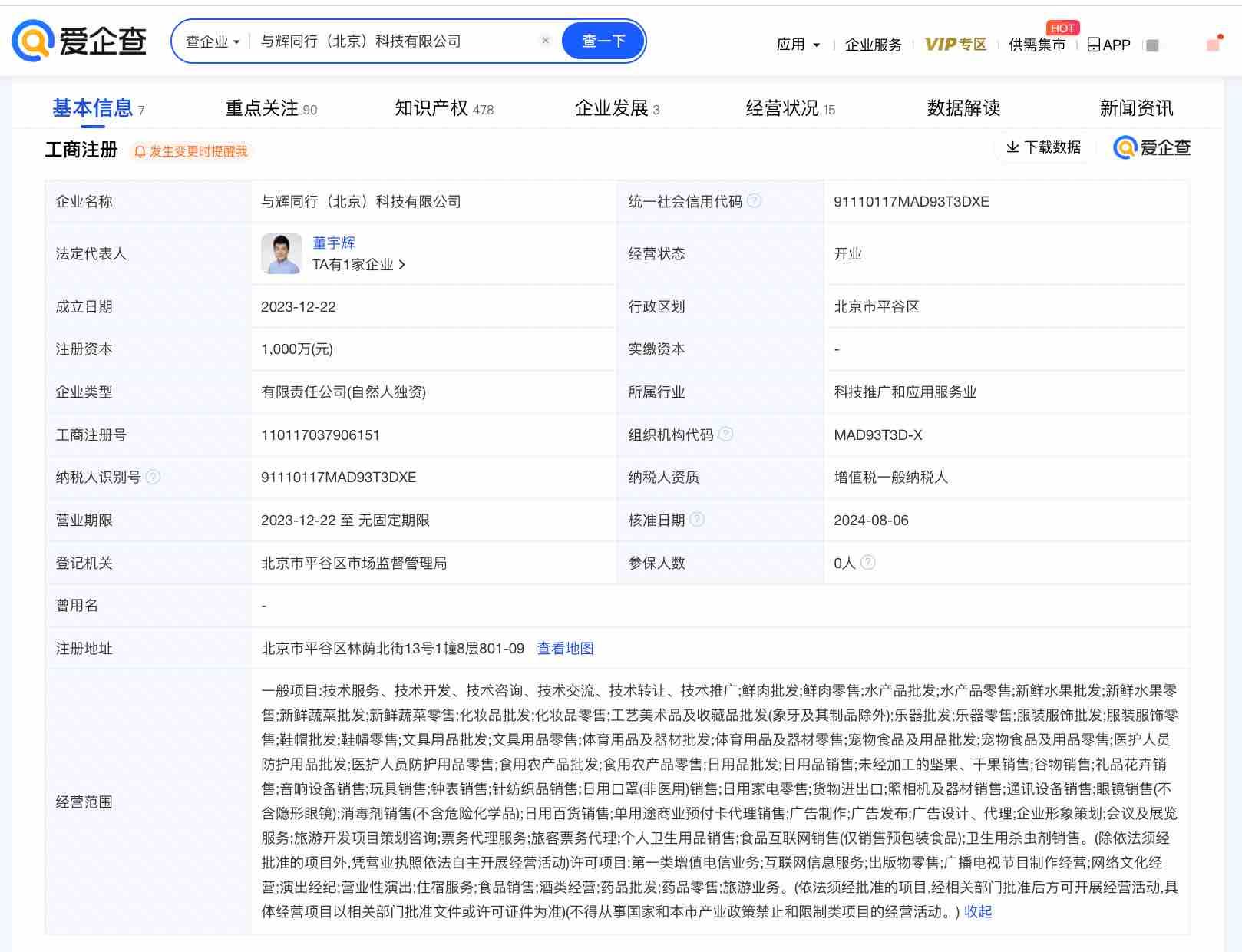
Task: Click the industry value 科技推广和应用服务业
Action: pos(905,392)
